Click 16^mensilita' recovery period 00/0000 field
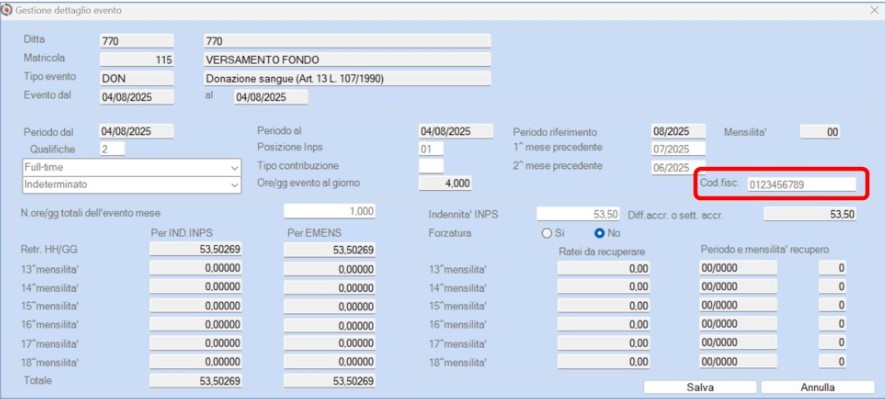The height and width of the screenshot is (399, 885). 738,324
